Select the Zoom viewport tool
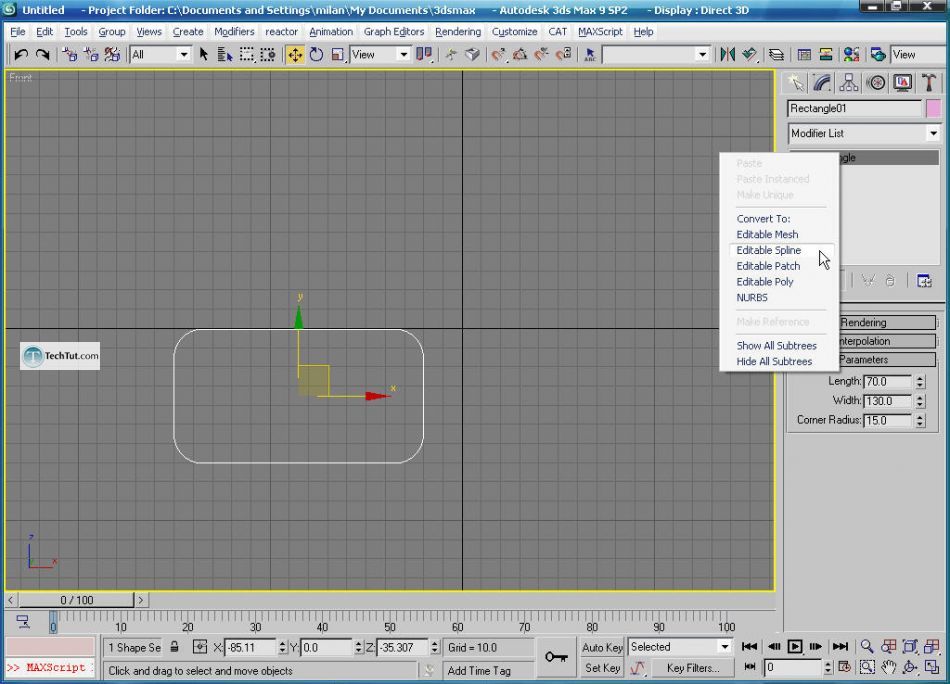The image size is (950, 684). [x=867, y=646]
